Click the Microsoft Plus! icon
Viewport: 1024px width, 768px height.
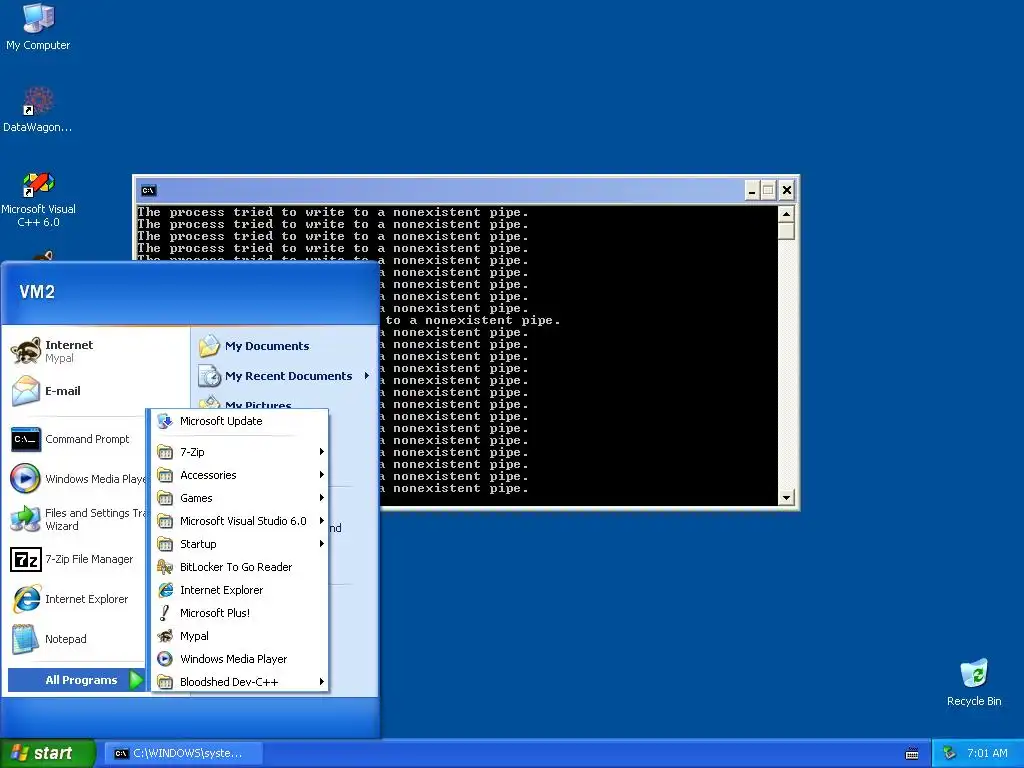165,613
